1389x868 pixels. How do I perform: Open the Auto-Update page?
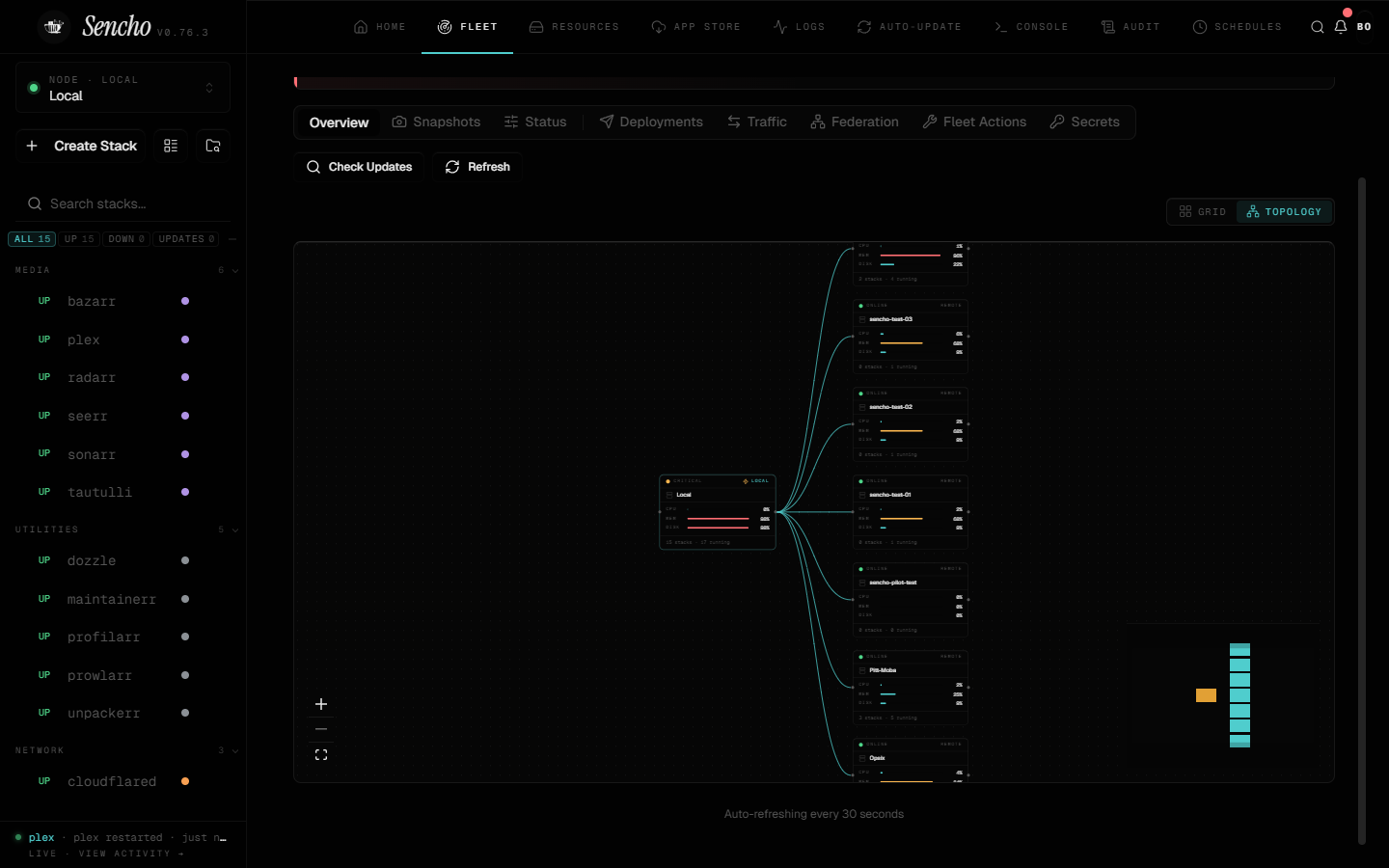click(910, 27)
